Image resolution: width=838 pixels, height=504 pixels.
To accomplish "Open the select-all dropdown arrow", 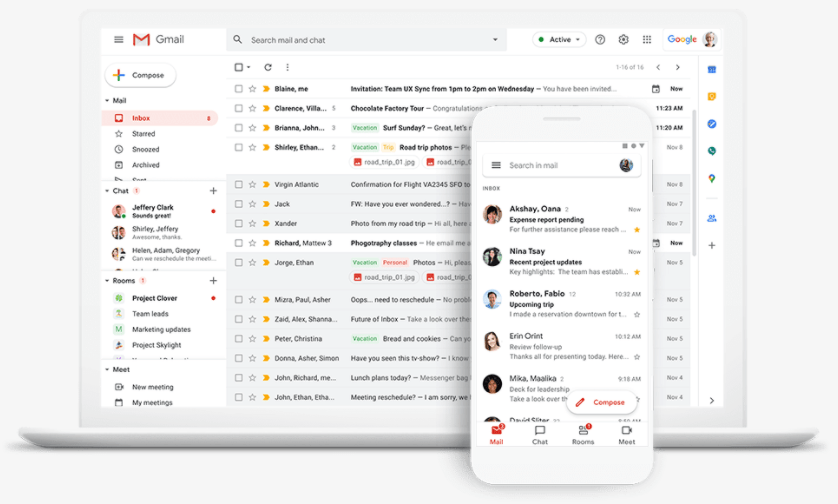I will (x=249, y=67).
